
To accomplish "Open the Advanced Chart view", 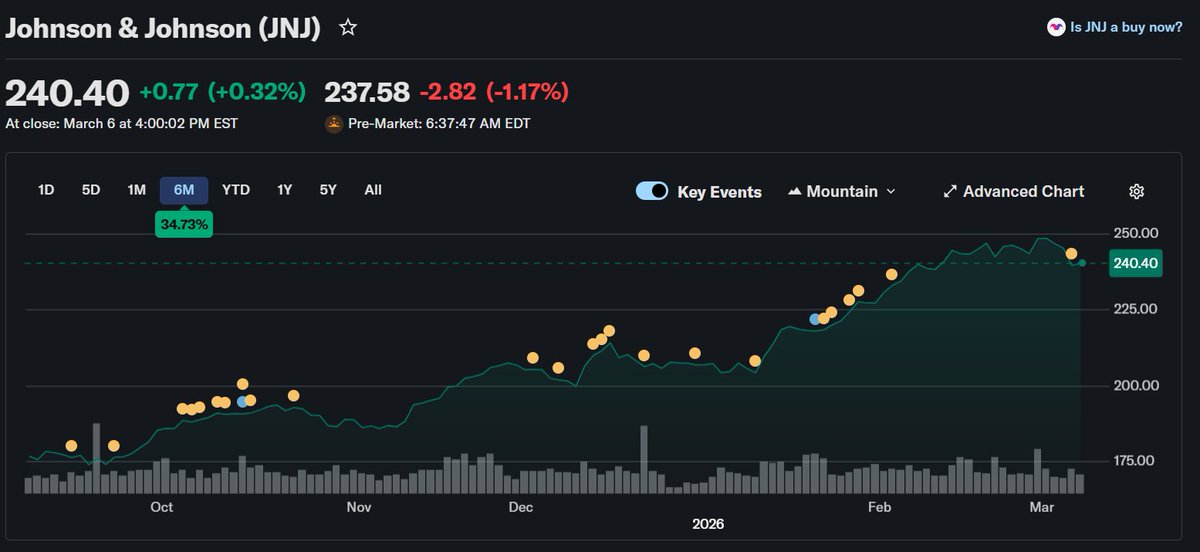I will point(1014,191).
